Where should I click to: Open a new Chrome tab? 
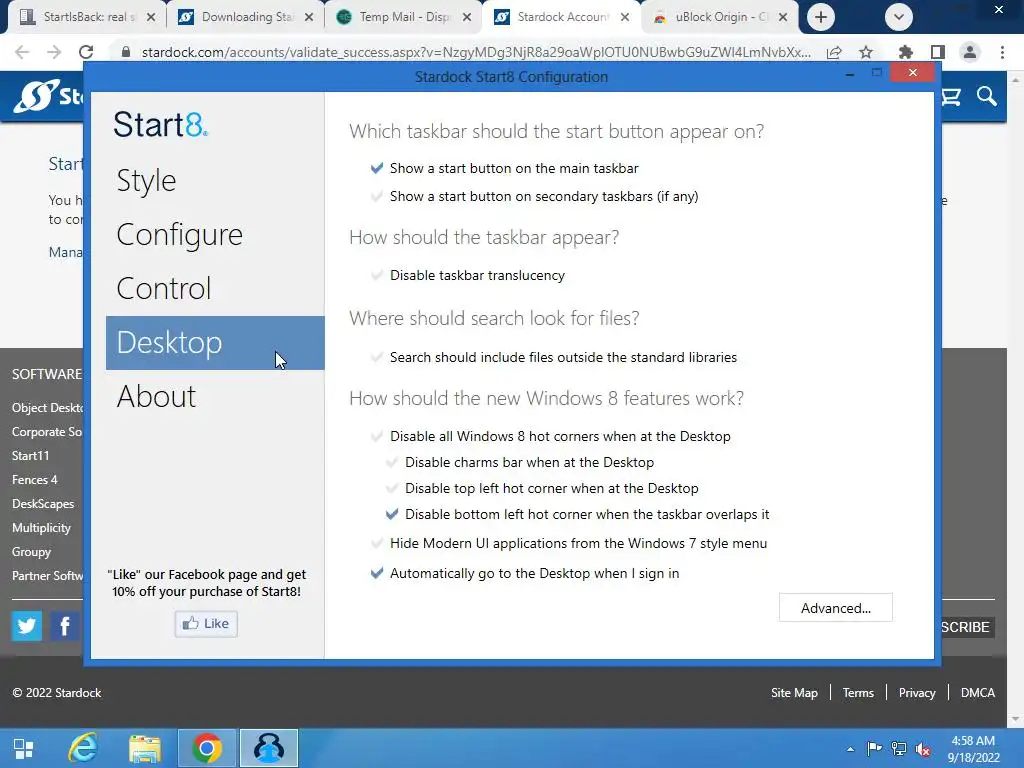(x=821, y=17)
